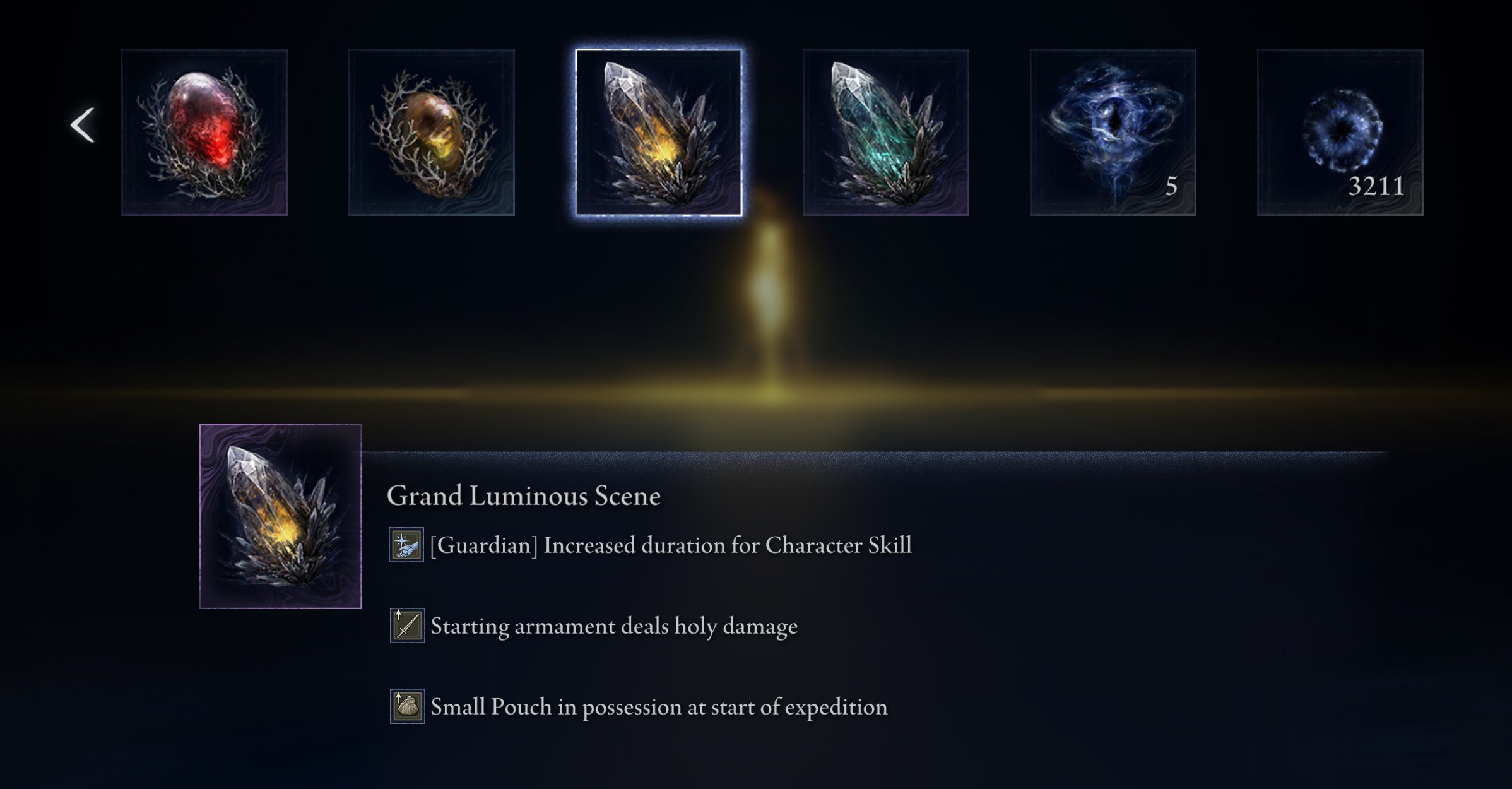Open the large Grand Luminous Scene preview
The image size is (1512, 789).
point(281,516)
